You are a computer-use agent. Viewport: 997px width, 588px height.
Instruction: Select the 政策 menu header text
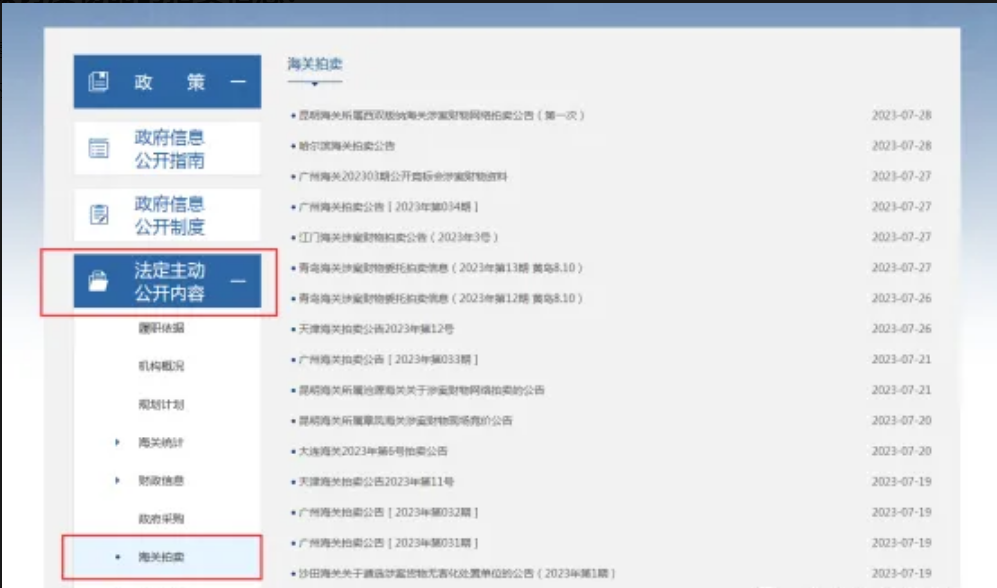169,81
